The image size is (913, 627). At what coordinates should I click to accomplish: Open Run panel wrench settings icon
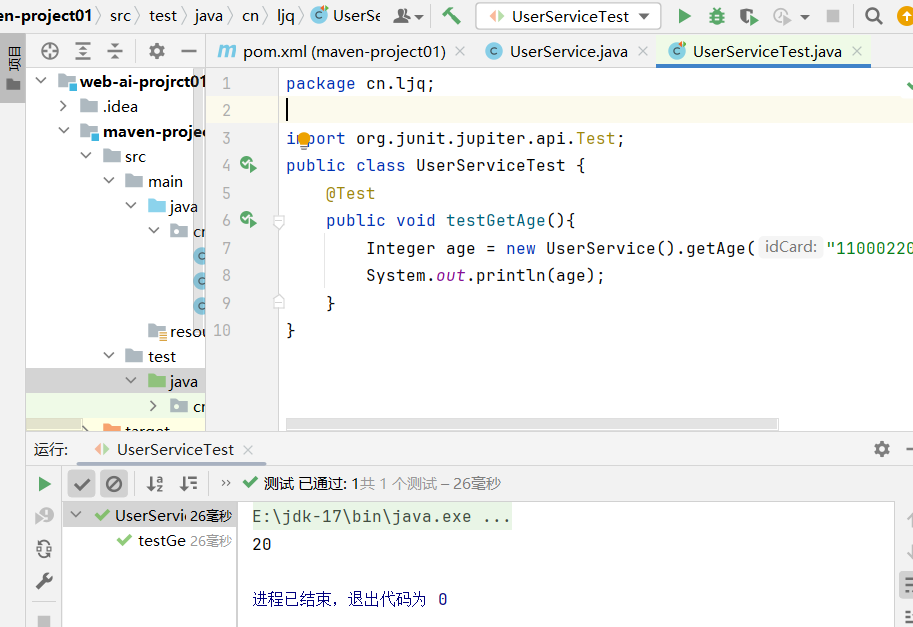[44, 580]
